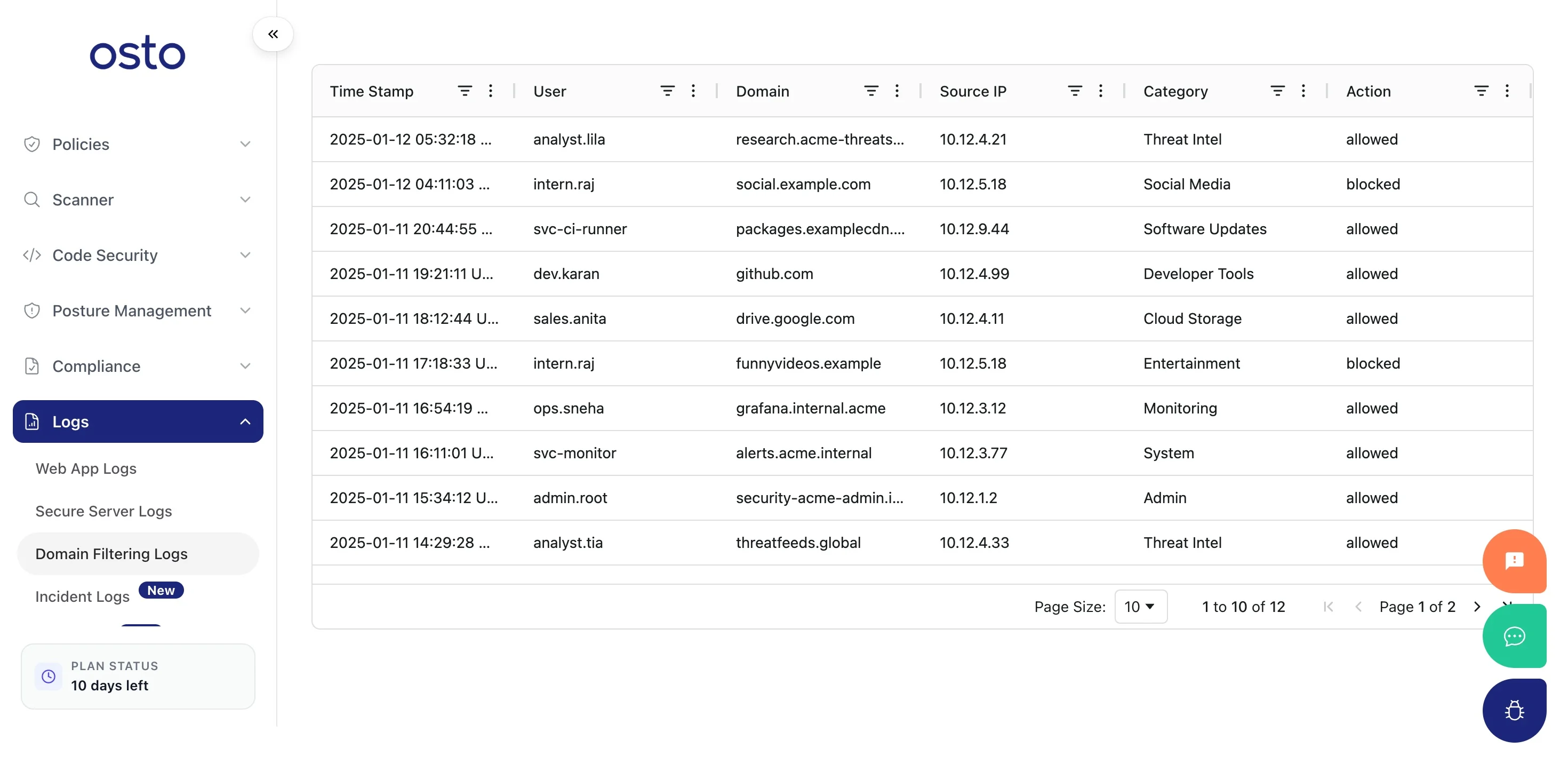Click the osto logo
Image resolution: width=1568 pixels, height=764 pixels.
tap(138, 53)
